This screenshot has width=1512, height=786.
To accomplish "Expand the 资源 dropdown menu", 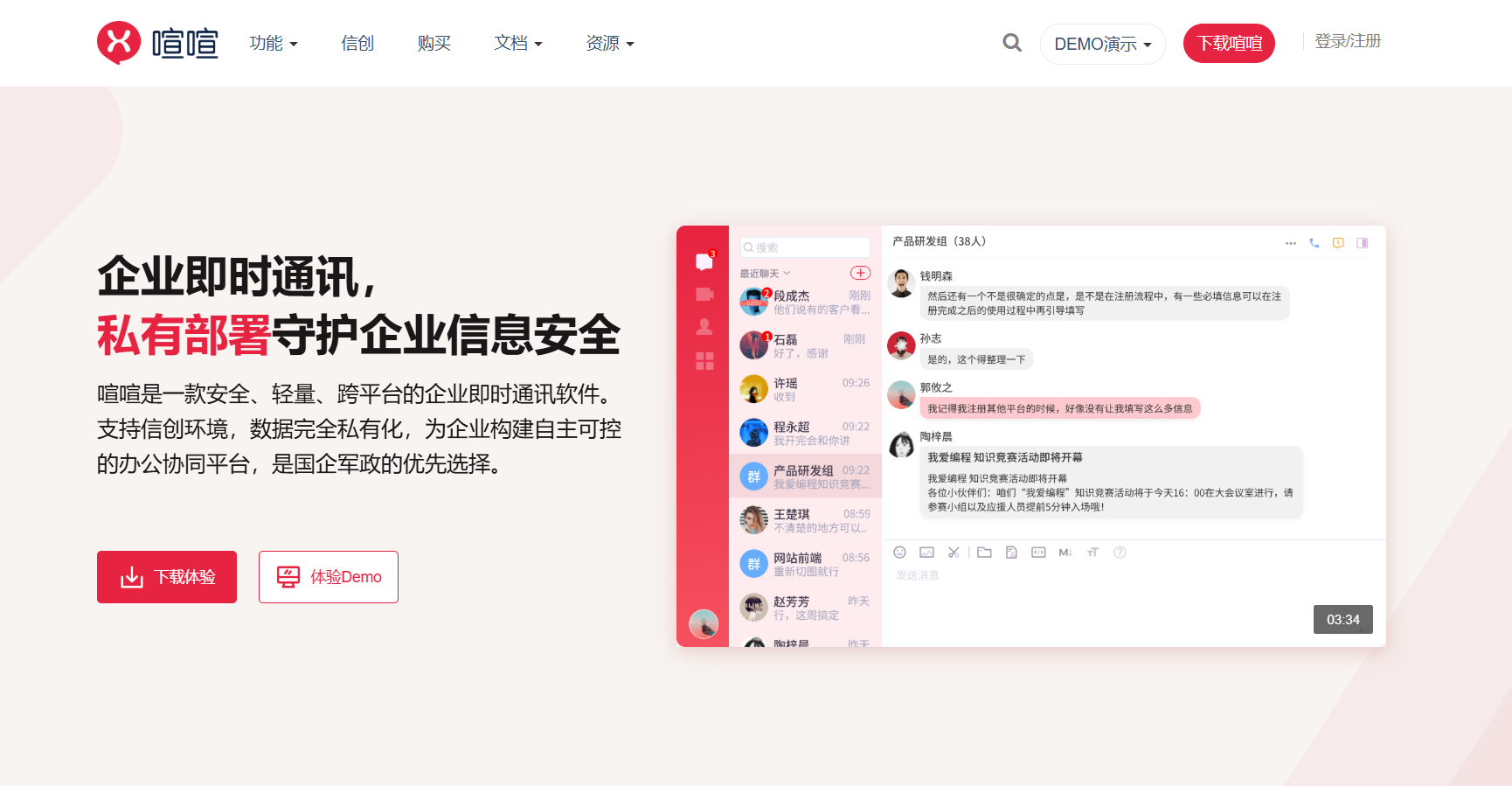I will (x=610, y=43).
